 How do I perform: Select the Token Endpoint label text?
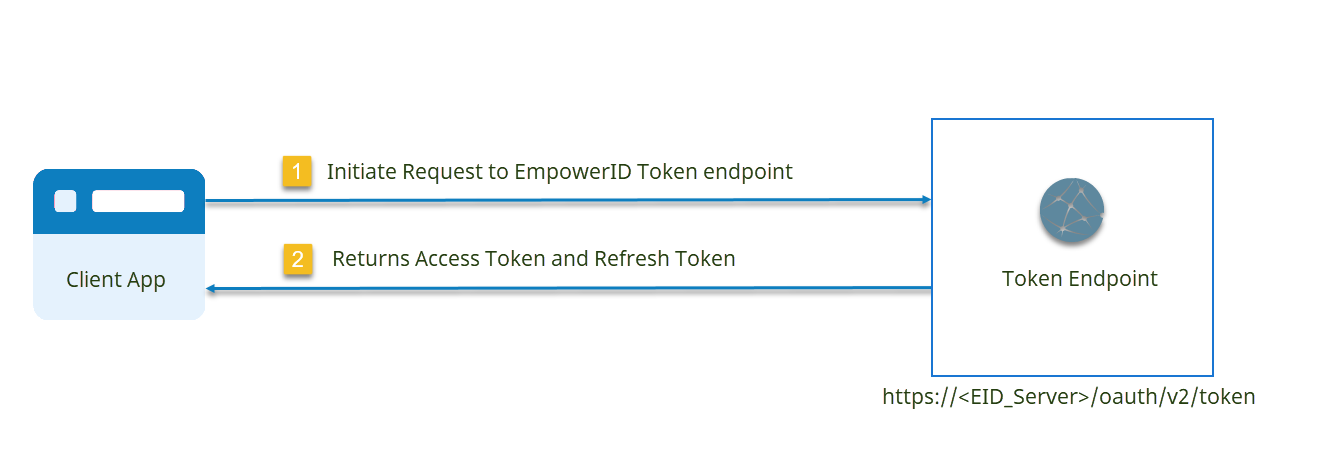click(x=1079, y=279)
